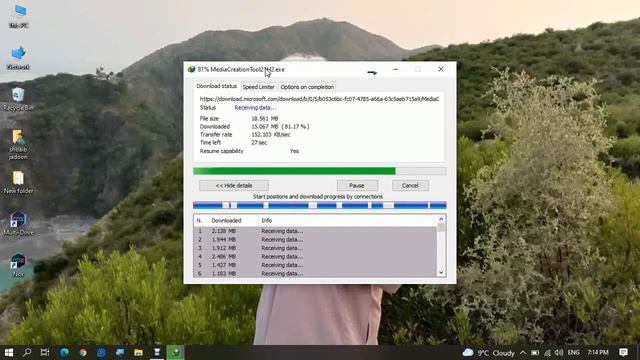Select the Network desktop icon
640x360 pixels.
click(18, 58)
